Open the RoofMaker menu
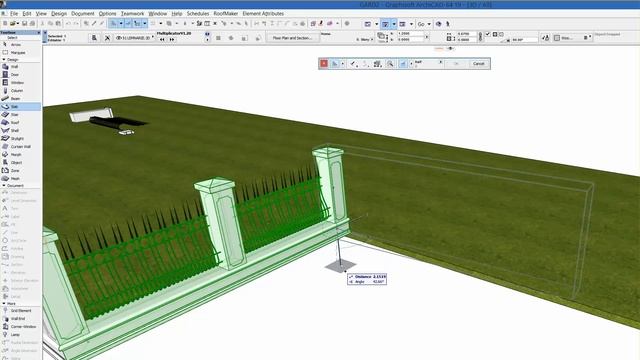 226,13
